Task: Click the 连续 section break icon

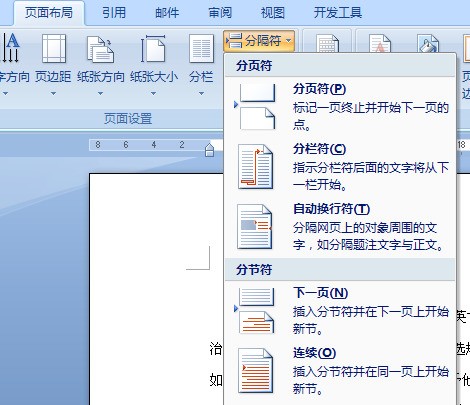Action: point(256,371)
